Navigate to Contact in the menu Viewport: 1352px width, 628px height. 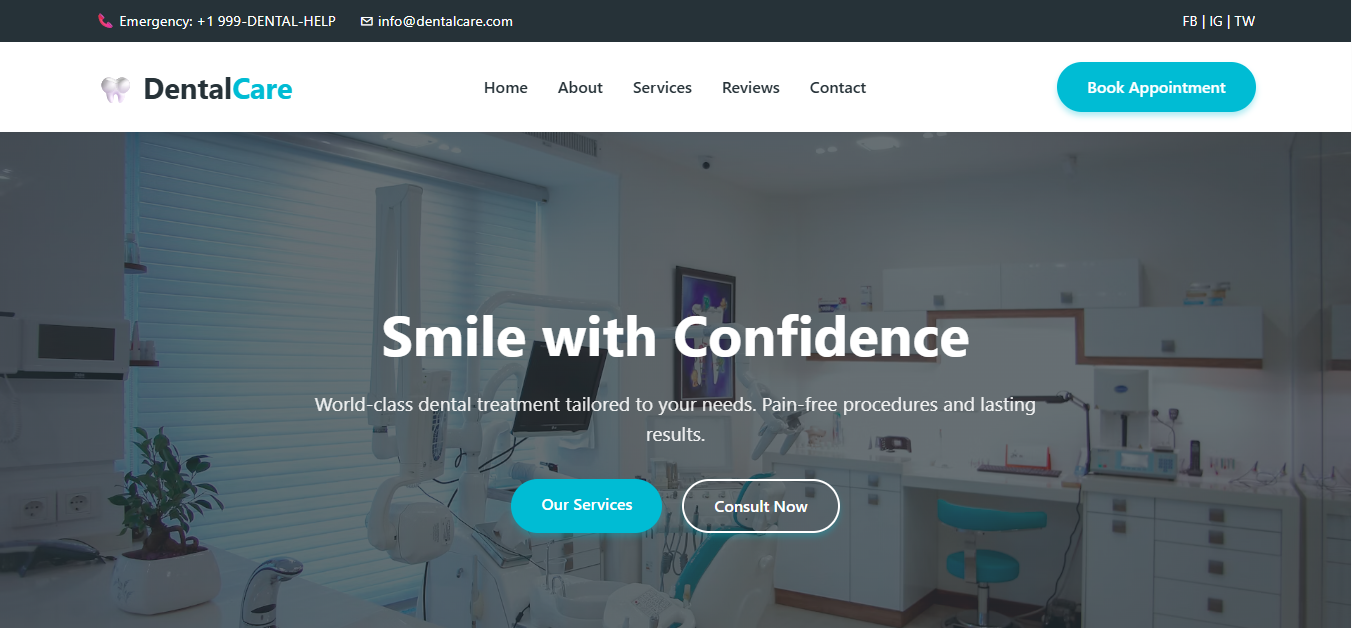(838, 88)
